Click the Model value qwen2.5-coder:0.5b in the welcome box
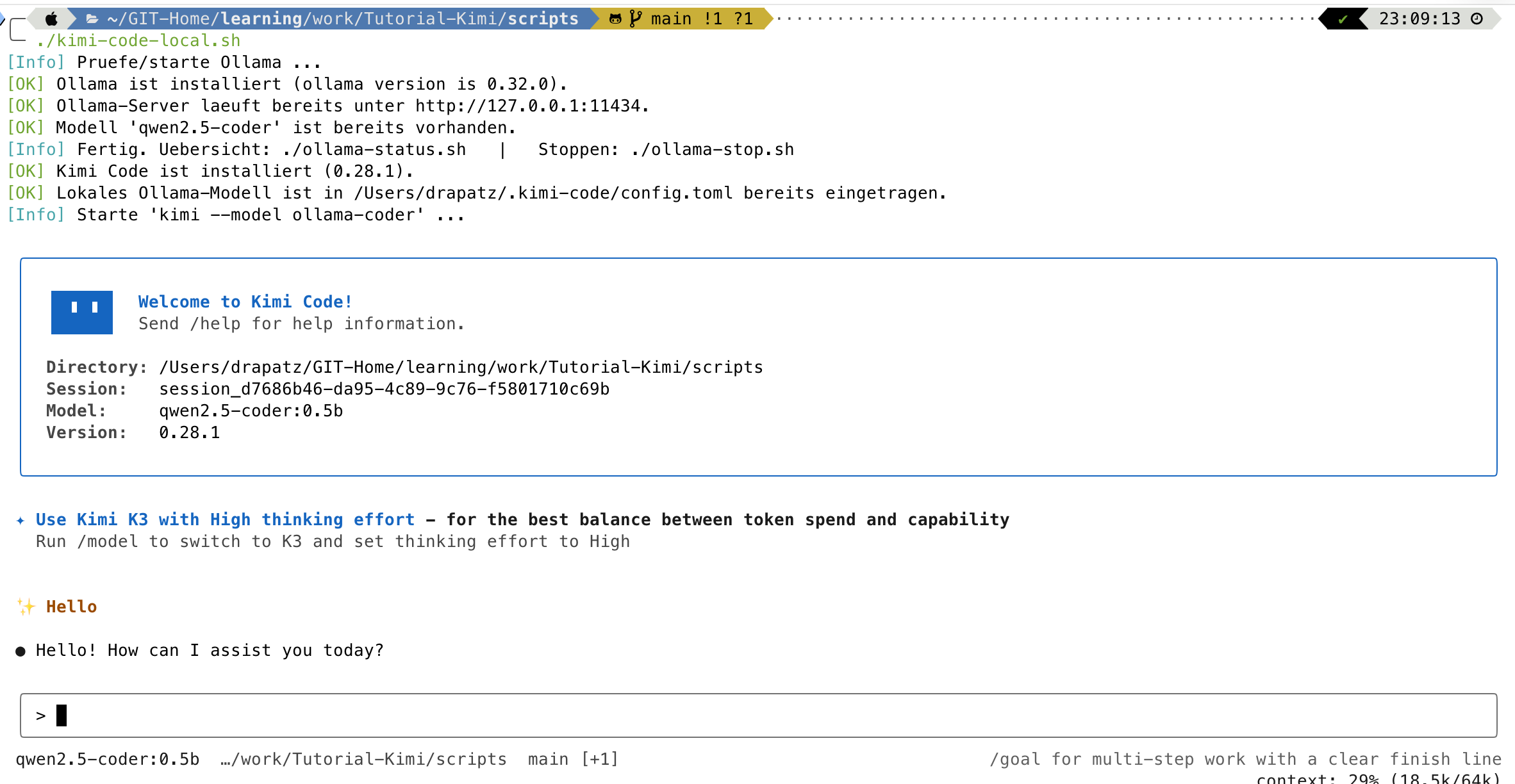The image size is (1515, 784). coord(251,411)
